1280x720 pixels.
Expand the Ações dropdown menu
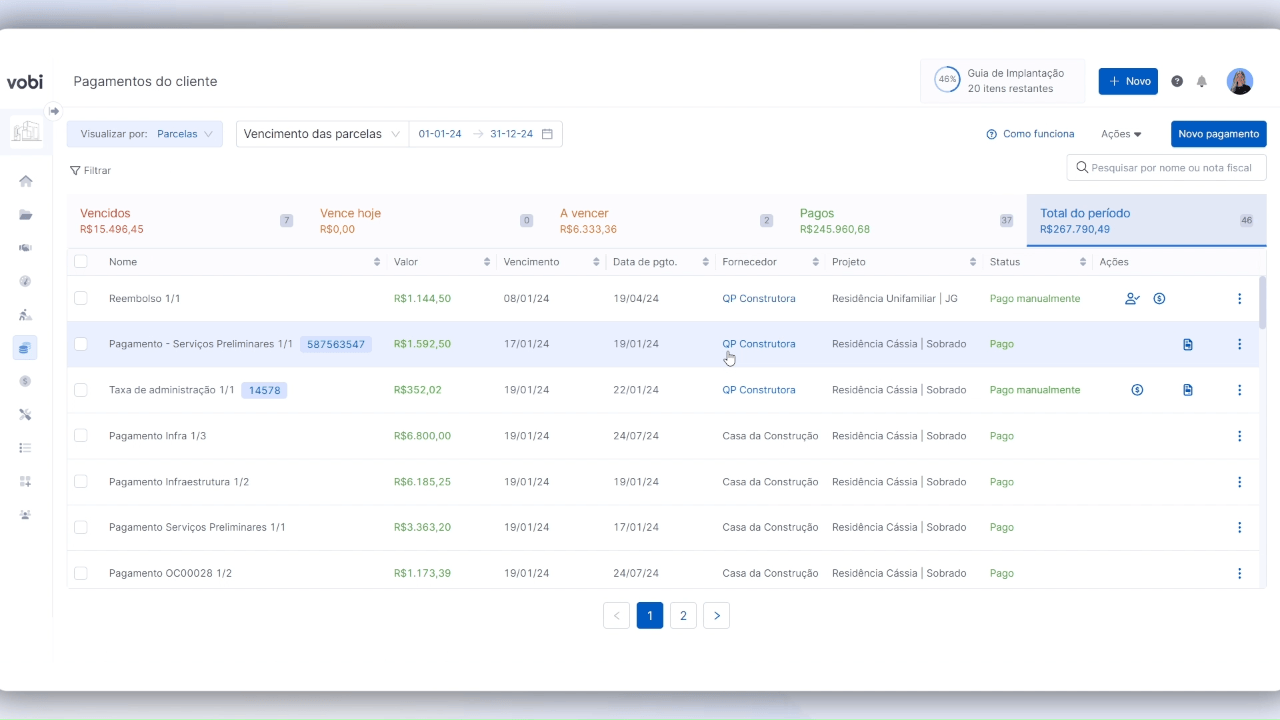(x=1121, y=134)
